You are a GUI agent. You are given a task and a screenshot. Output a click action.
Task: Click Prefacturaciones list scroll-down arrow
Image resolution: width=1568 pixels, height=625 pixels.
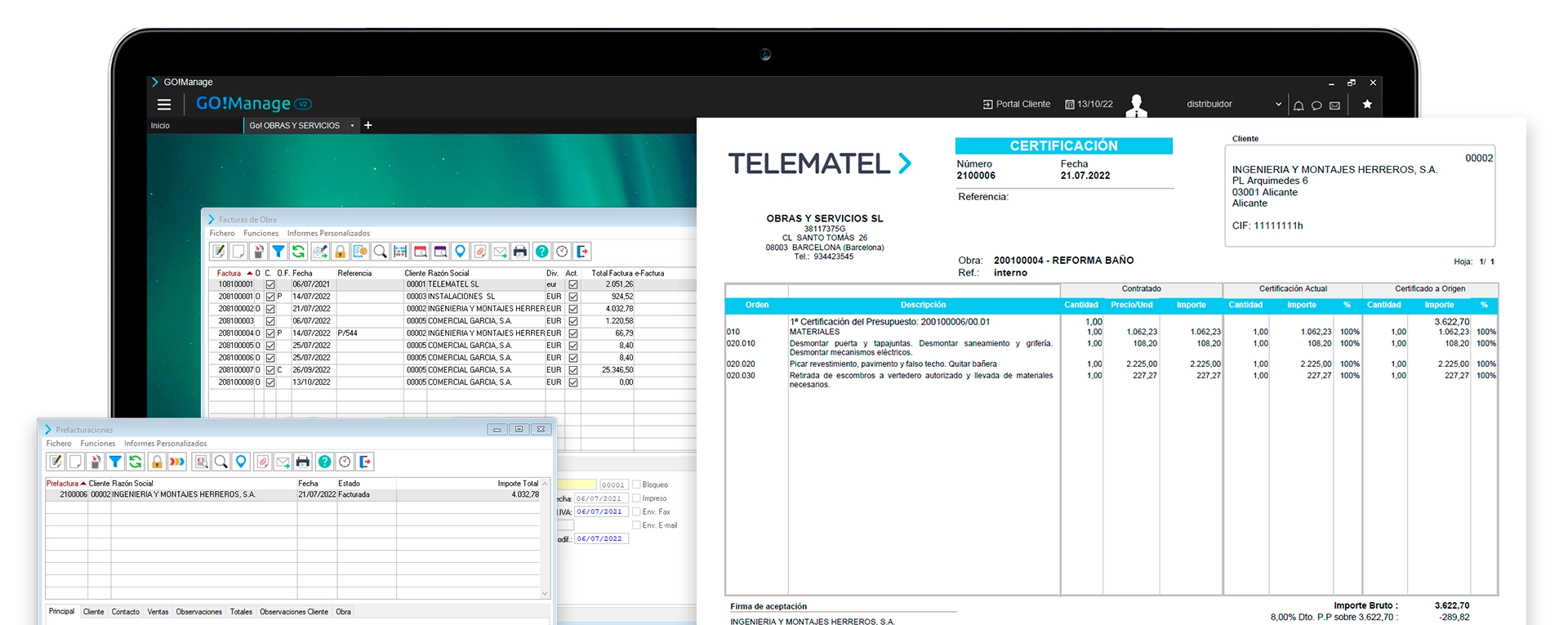(545, 593)
